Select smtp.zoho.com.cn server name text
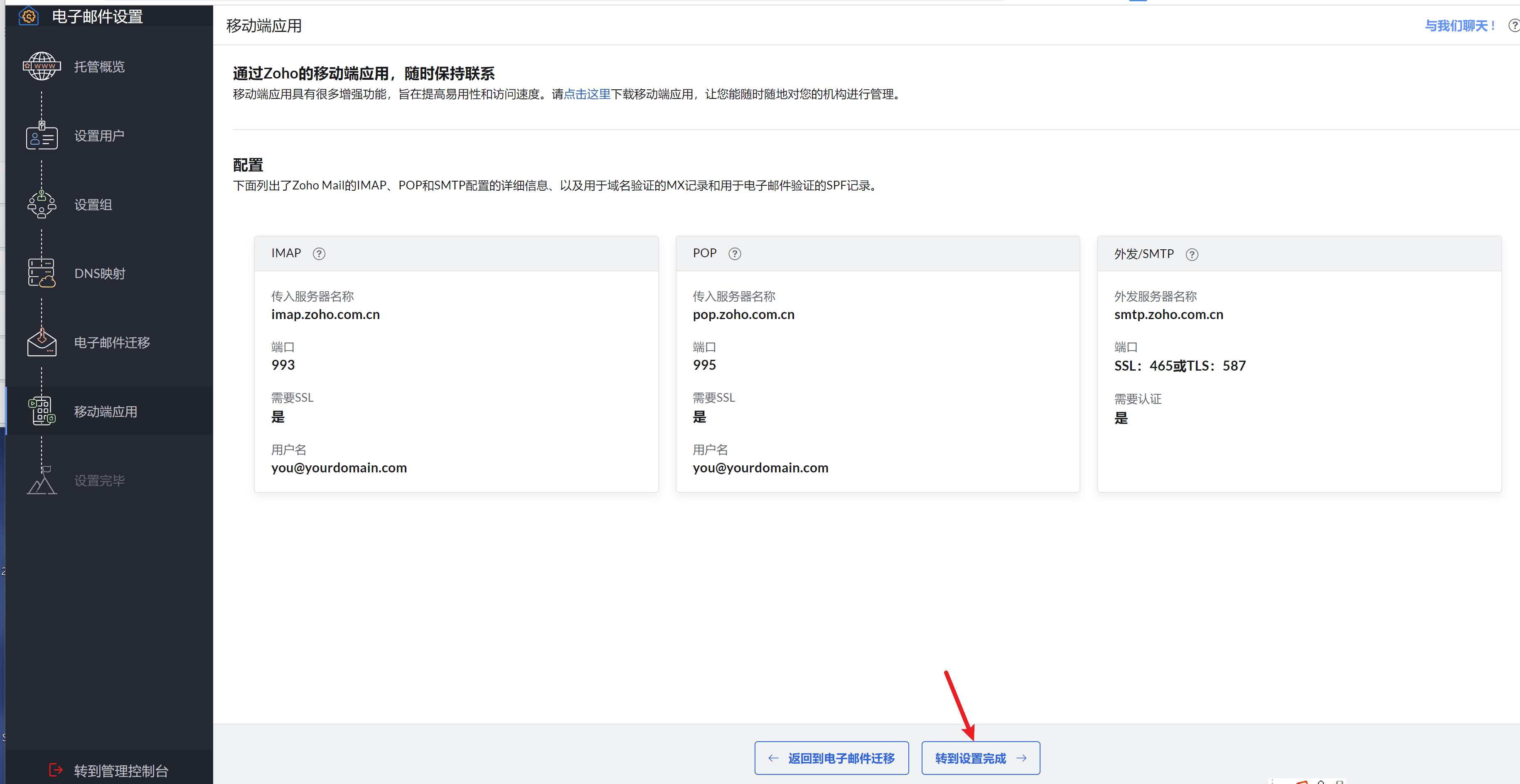The height and width of the screenshot is (784, 1520). pos(1168,315)
